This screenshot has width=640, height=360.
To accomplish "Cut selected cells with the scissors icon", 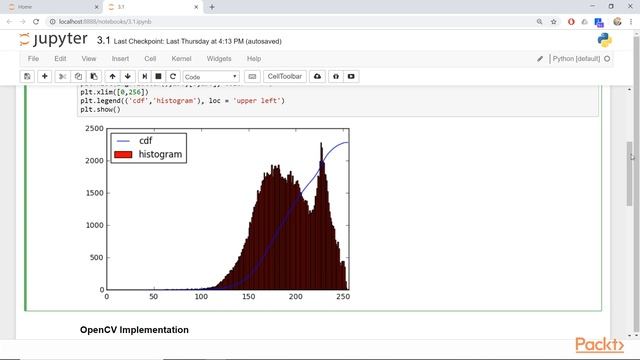I will [62, 76].
